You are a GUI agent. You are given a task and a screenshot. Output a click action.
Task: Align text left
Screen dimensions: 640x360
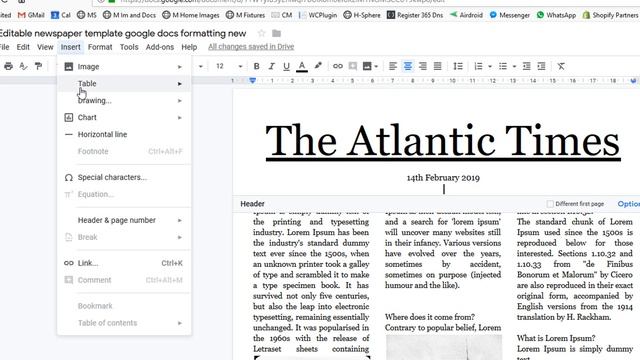click(x=393, y=66)
